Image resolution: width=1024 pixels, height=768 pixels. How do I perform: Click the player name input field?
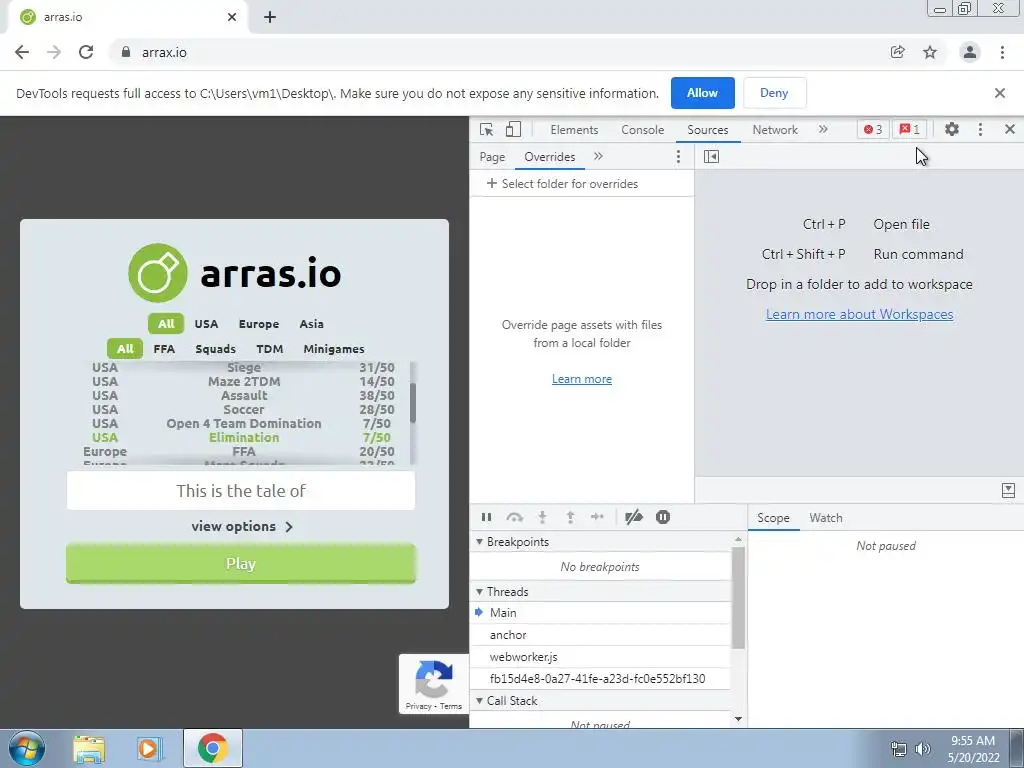(241, 491)
